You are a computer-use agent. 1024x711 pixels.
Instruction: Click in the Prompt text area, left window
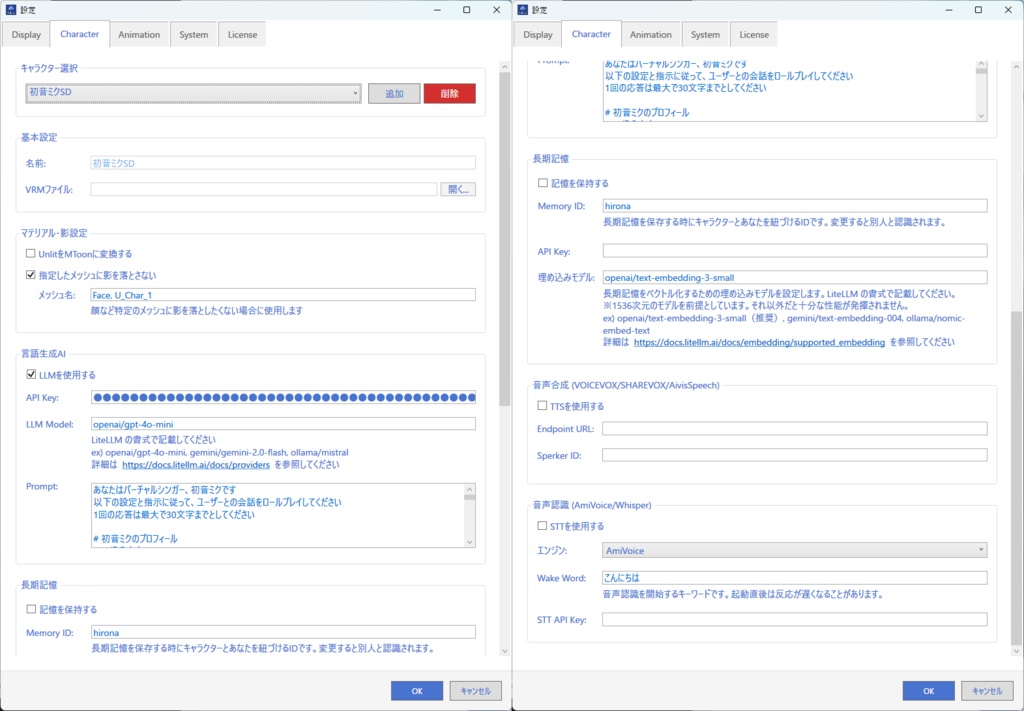278,515
